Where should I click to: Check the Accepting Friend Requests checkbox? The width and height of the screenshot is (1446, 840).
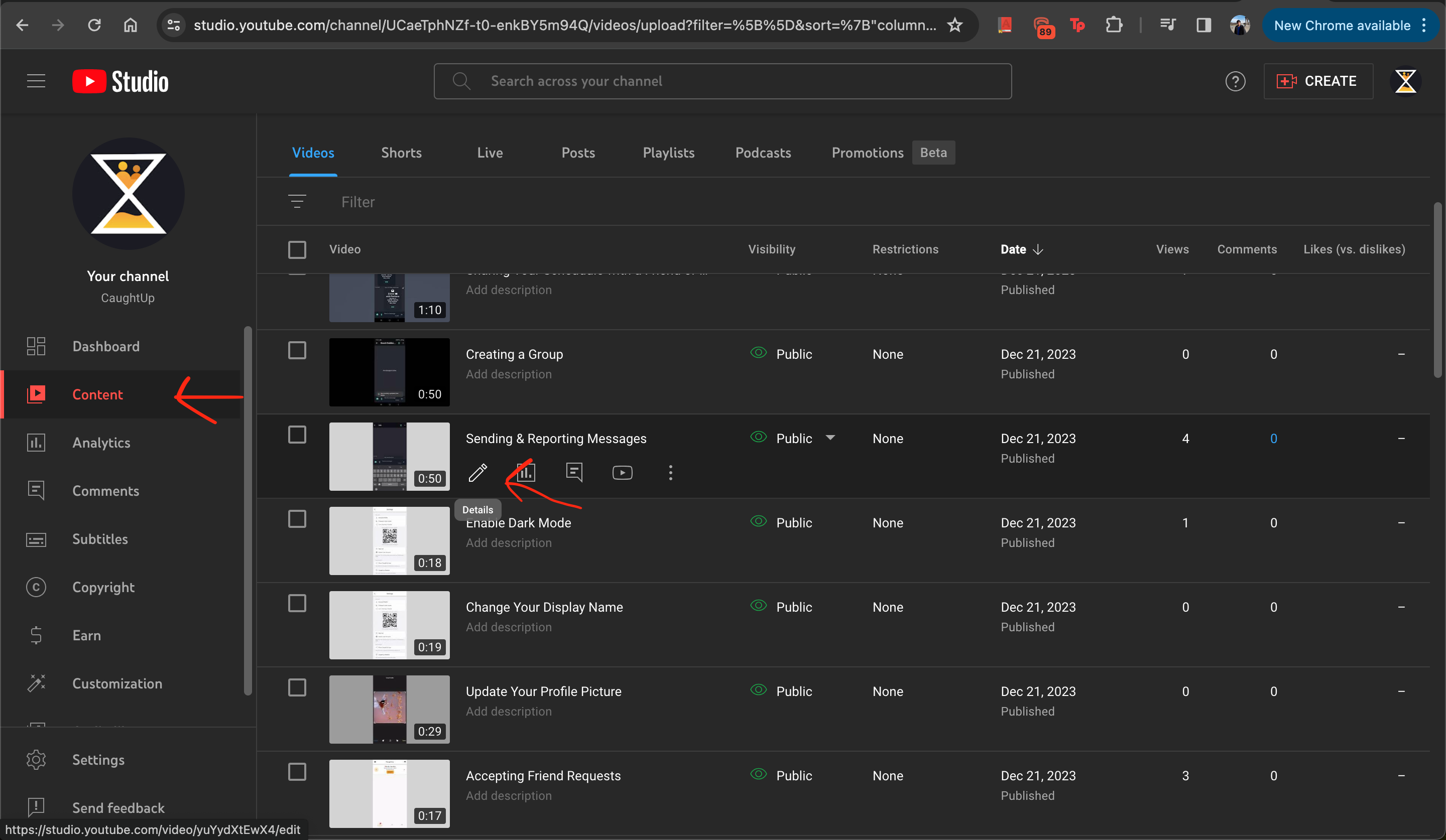tap(297, 772)
